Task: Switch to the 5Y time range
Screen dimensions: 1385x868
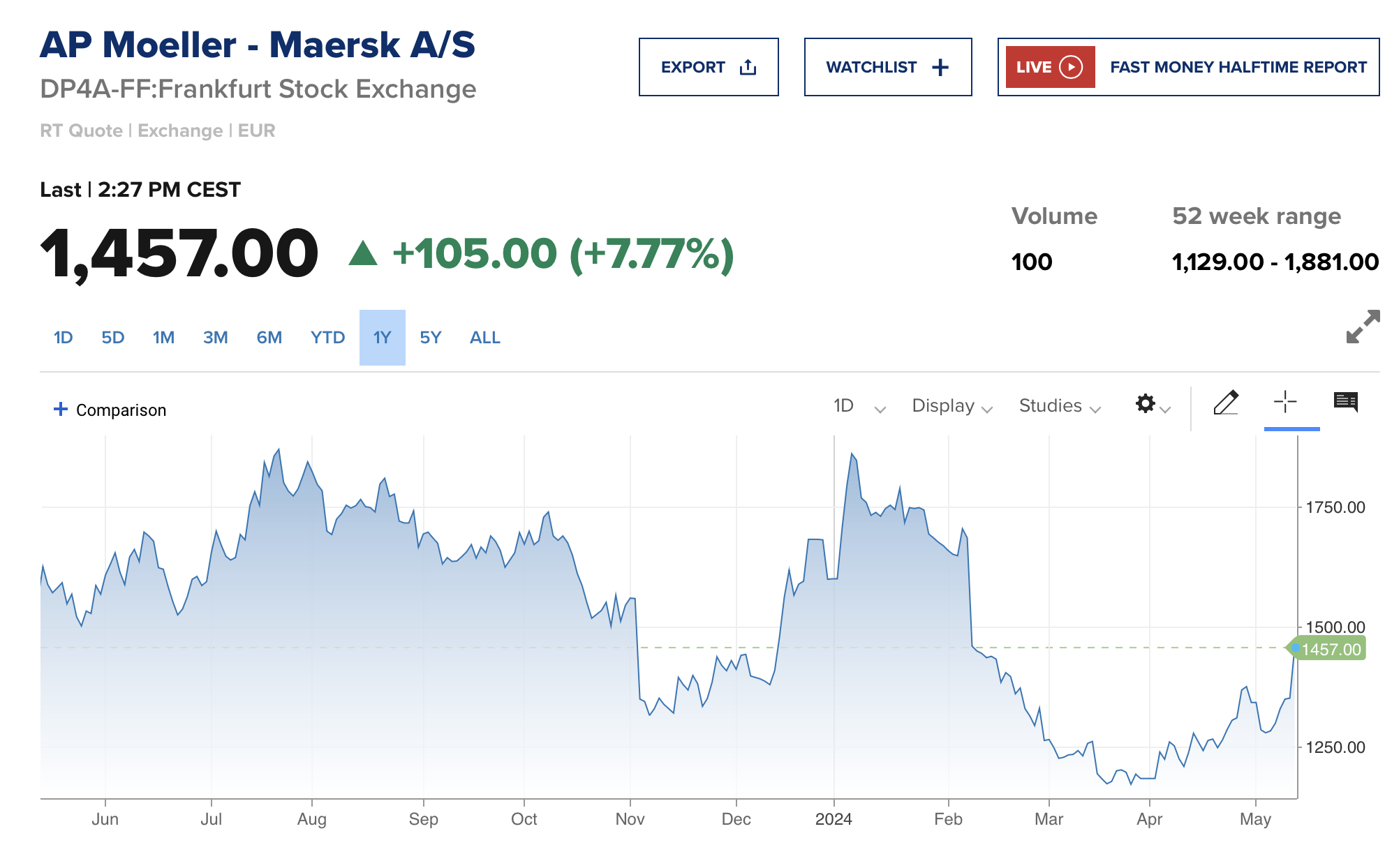Action: (430, 338)
